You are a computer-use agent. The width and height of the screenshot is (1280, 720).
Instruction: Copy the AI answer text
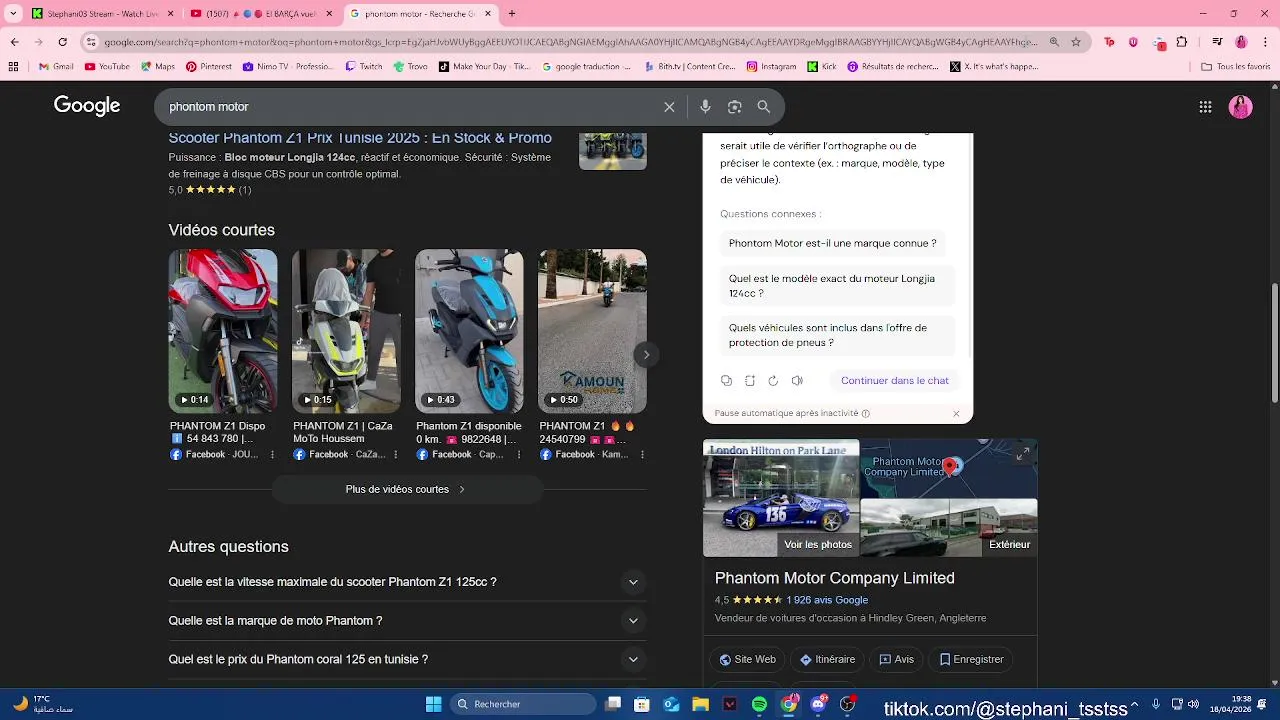click(726, 381)
